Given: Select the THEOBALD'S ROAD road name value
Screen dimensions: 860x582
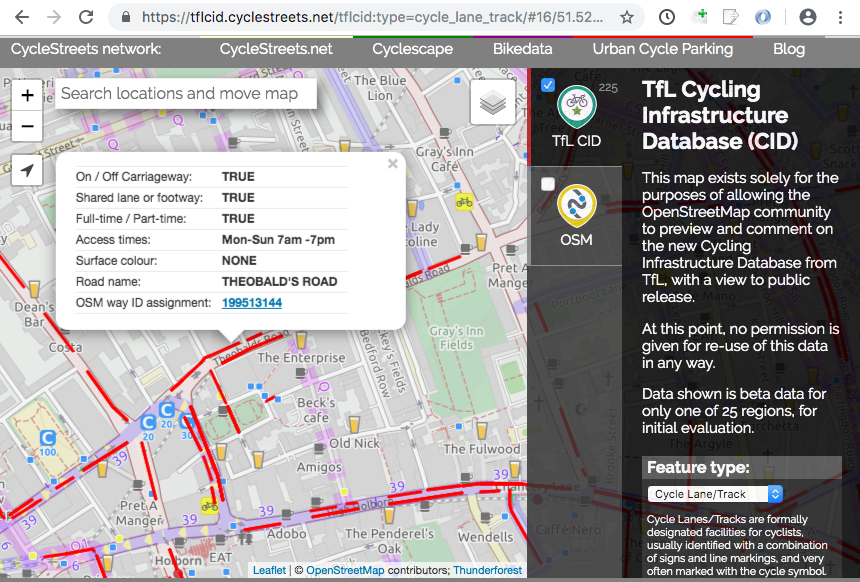Looking at the screenshot, I should (x=279, y=282).
